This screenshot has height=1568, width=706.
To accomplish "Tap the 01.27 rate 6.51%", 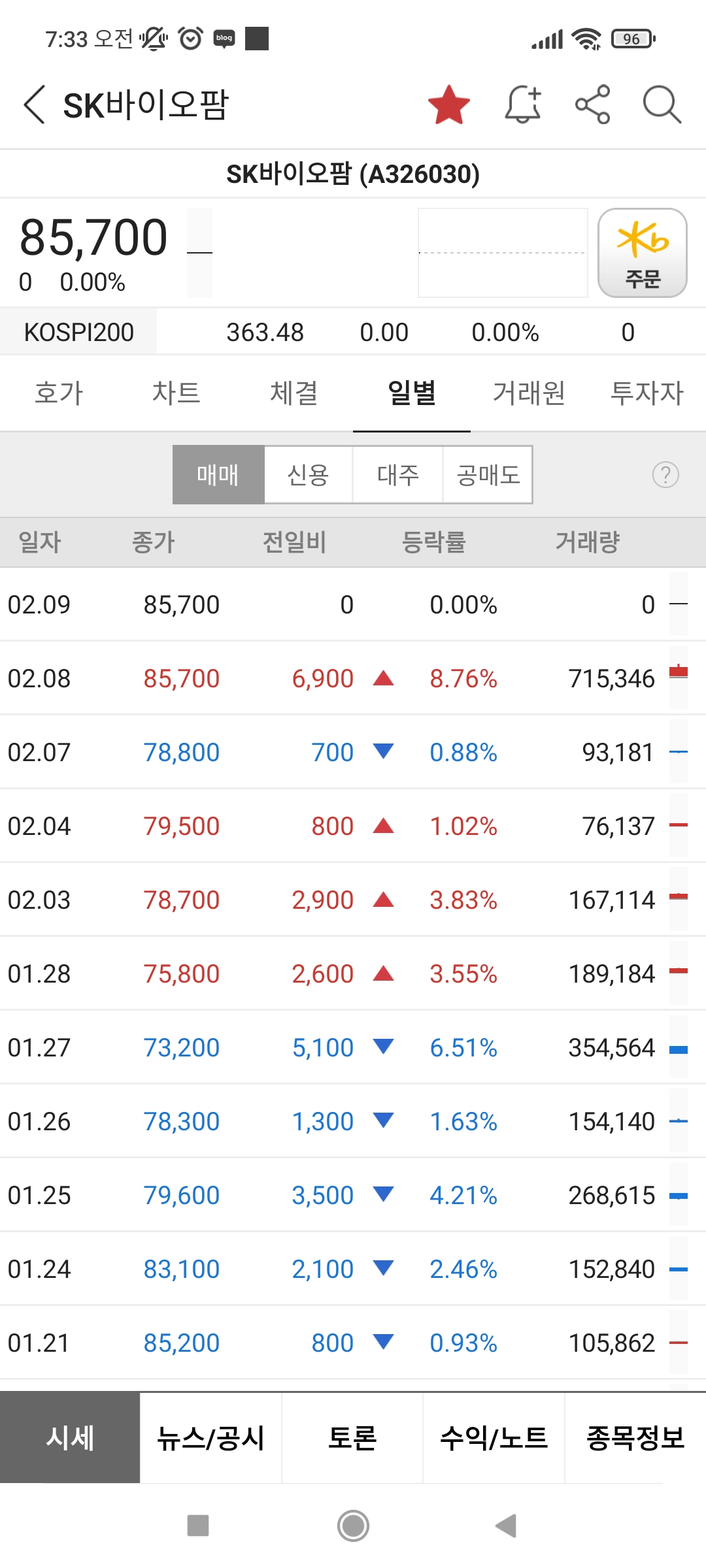I will (463, 1048).
